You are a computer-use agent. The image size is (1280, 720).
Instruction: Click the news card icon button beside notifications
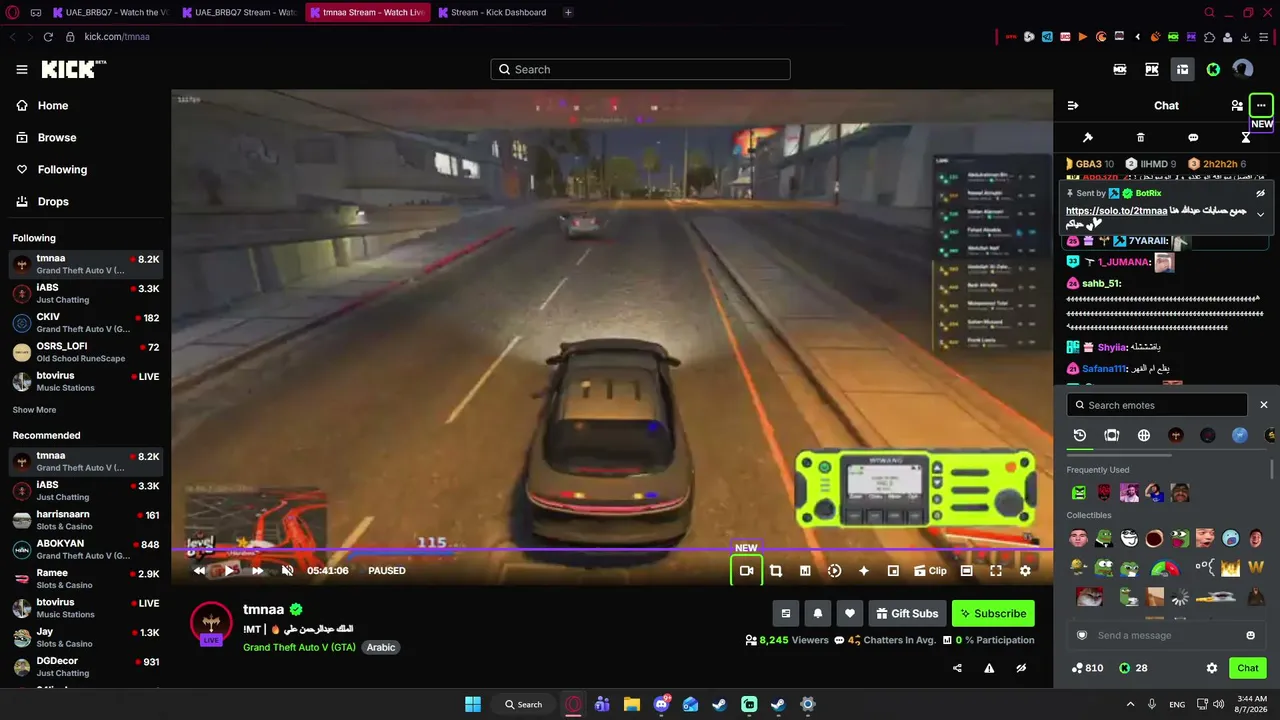(786, 613)
